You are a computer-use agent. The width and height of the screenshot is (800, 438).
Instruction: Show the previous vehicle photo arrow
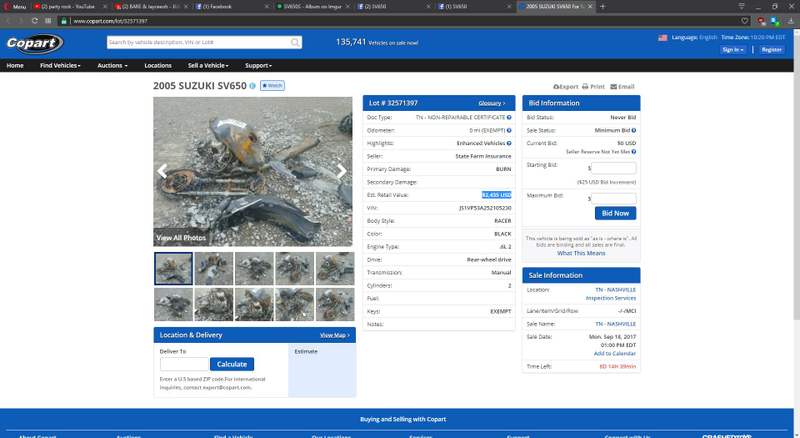pos(162,171)
